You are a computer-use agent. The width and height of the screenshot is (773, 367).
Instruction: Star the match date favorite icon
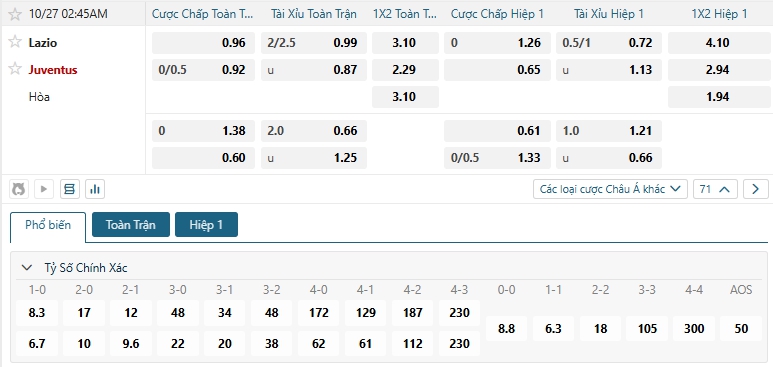(x=15, y=14)
